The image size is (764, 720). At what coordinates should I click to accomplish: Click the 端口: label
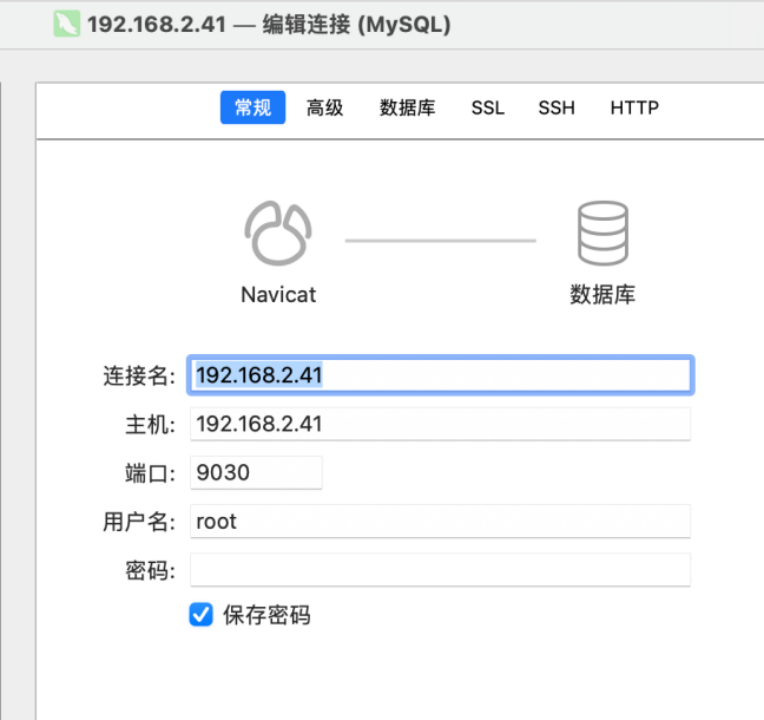tap(150, 473)
